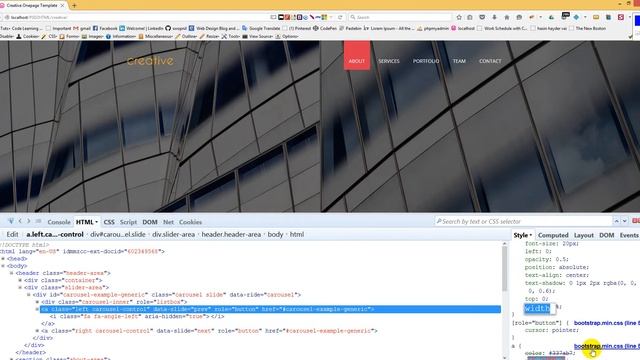The height and width of the screenshot is (360, 640).
Task: Click the opacity: 0.5 style declaration
Action: tap(547, 259)
